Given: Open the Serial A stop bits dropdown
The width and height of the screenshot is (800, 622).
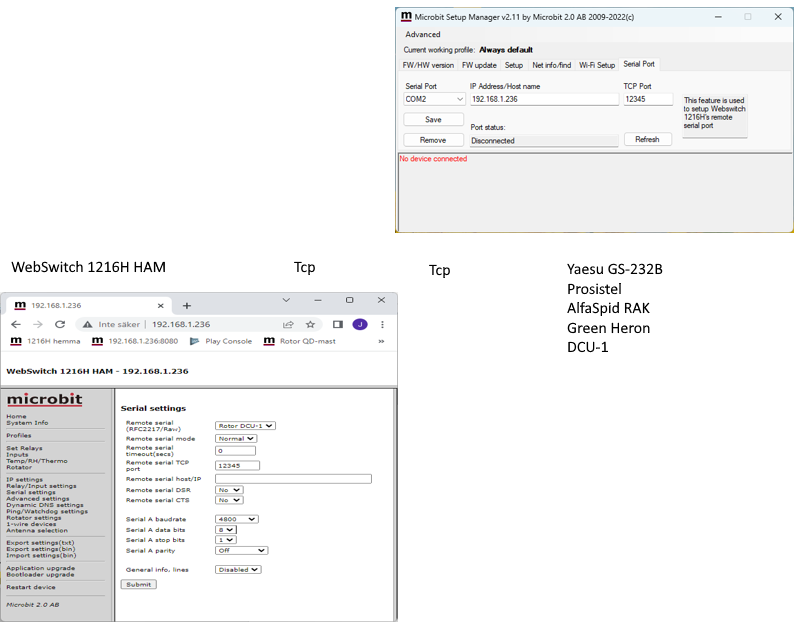Looking at the screenshot, I should pyautogui.click(x=226, y=540).
